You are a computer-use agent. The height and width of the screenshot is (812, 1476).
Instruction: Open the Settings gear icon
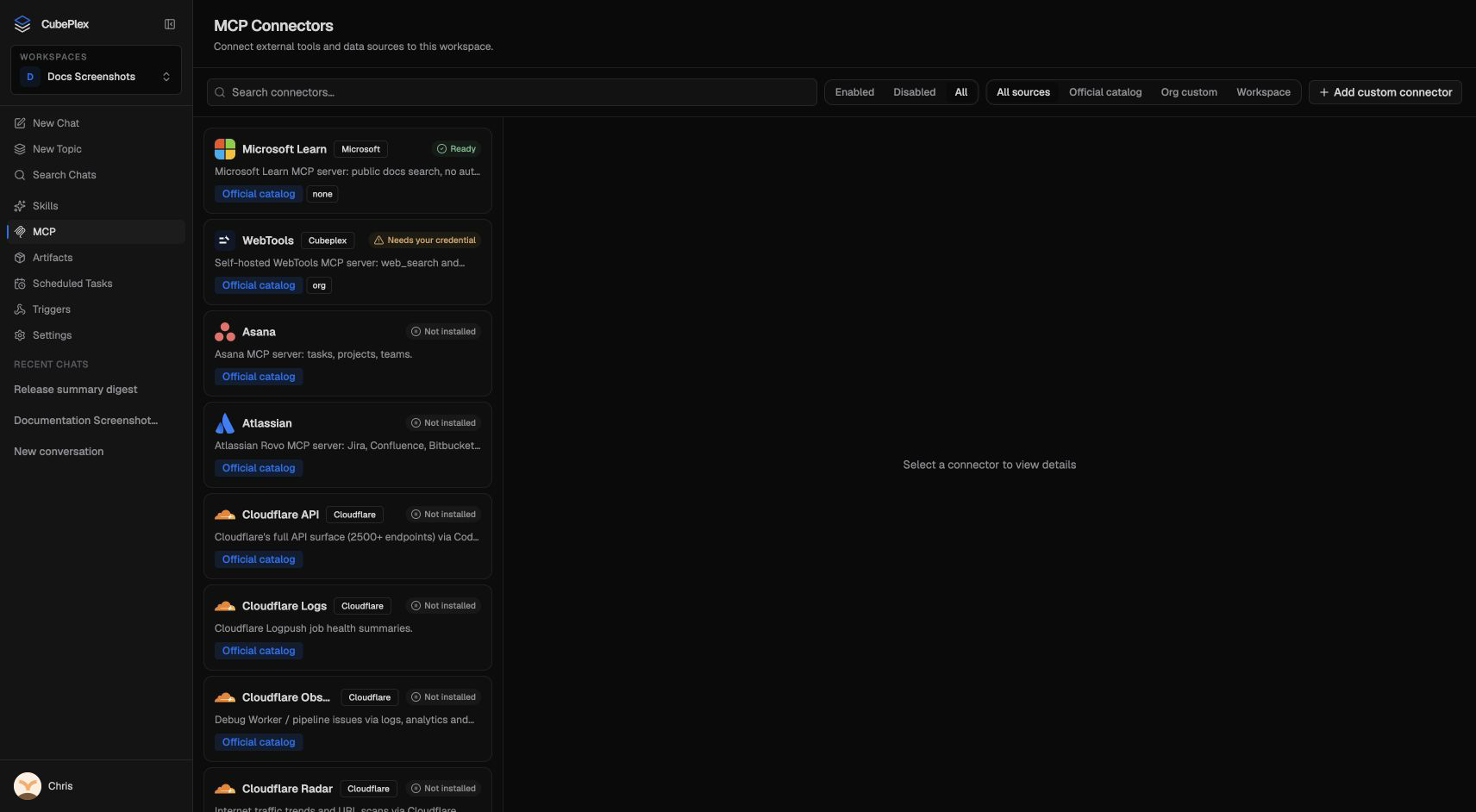pos(20,335)
